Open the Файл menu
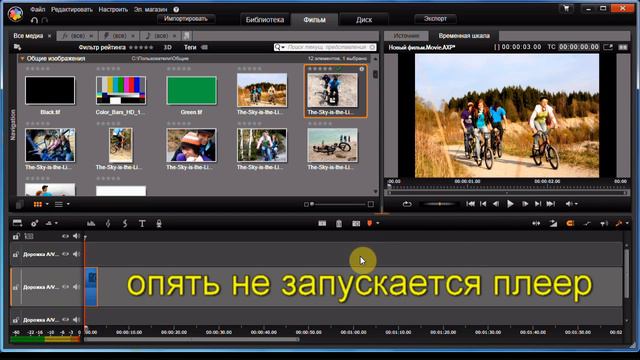Screen dimensions: 640x360 click(38, 9)
